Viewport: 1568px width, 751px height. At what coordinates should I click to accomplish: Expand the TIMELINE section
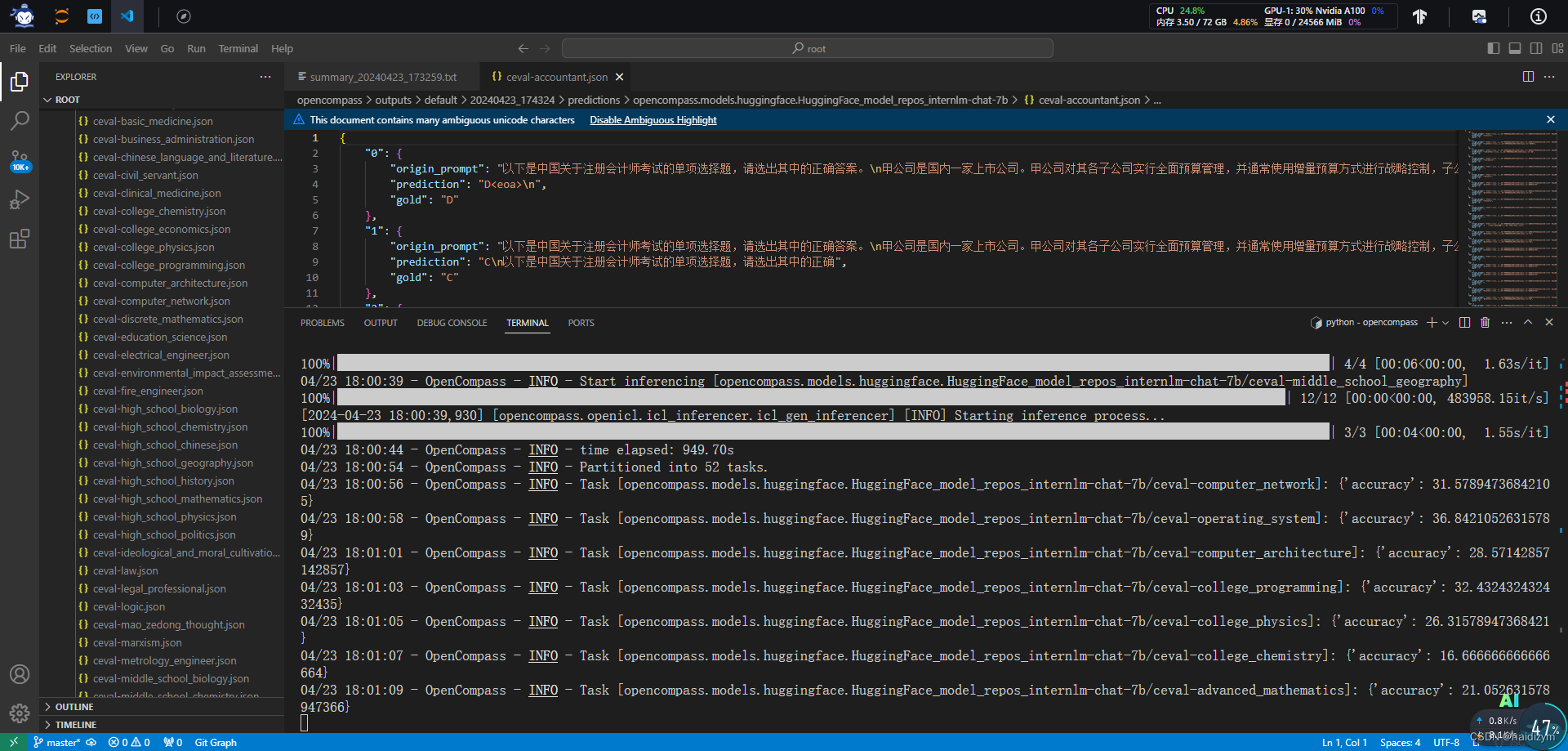point(162,725)
